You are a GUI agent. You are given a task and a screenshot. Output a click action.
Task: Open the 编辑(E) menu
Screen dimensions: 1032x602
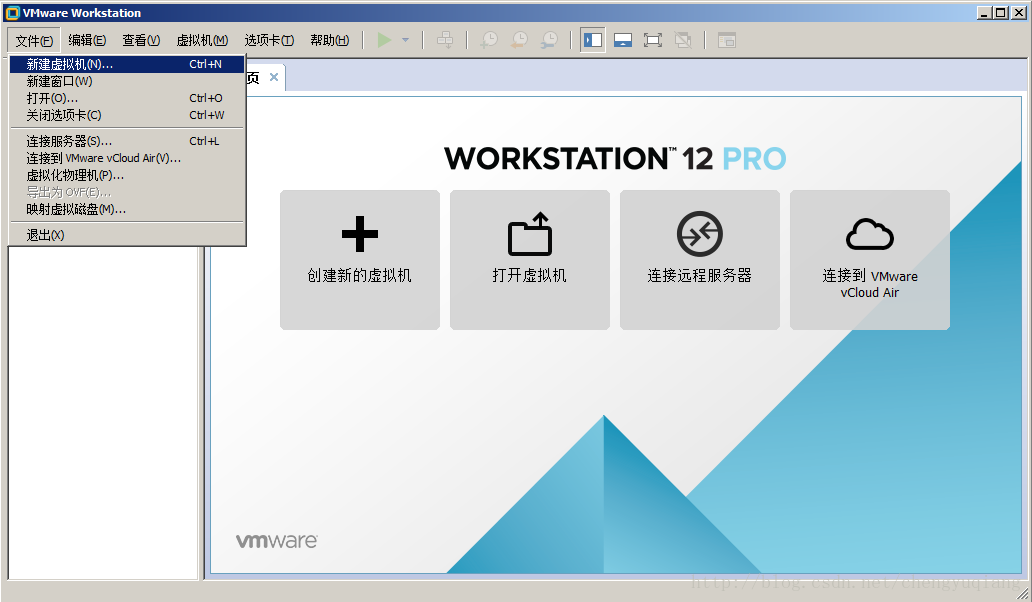(87, 41)
